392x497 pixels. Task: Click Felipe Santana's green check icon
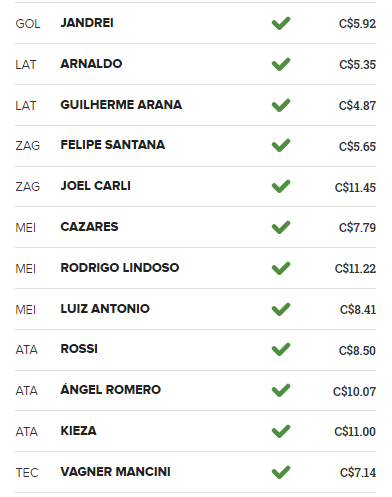click(x=281, y=145)
